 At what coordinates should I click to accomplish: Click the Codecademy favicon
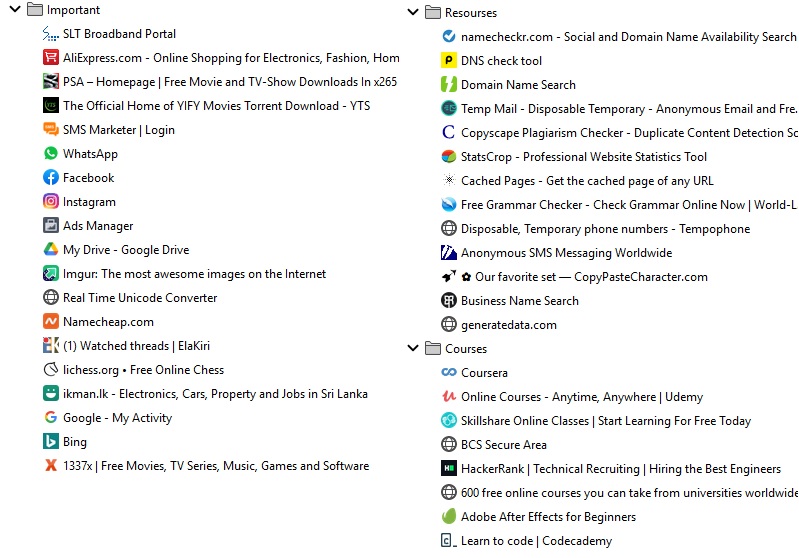point(448,541)
